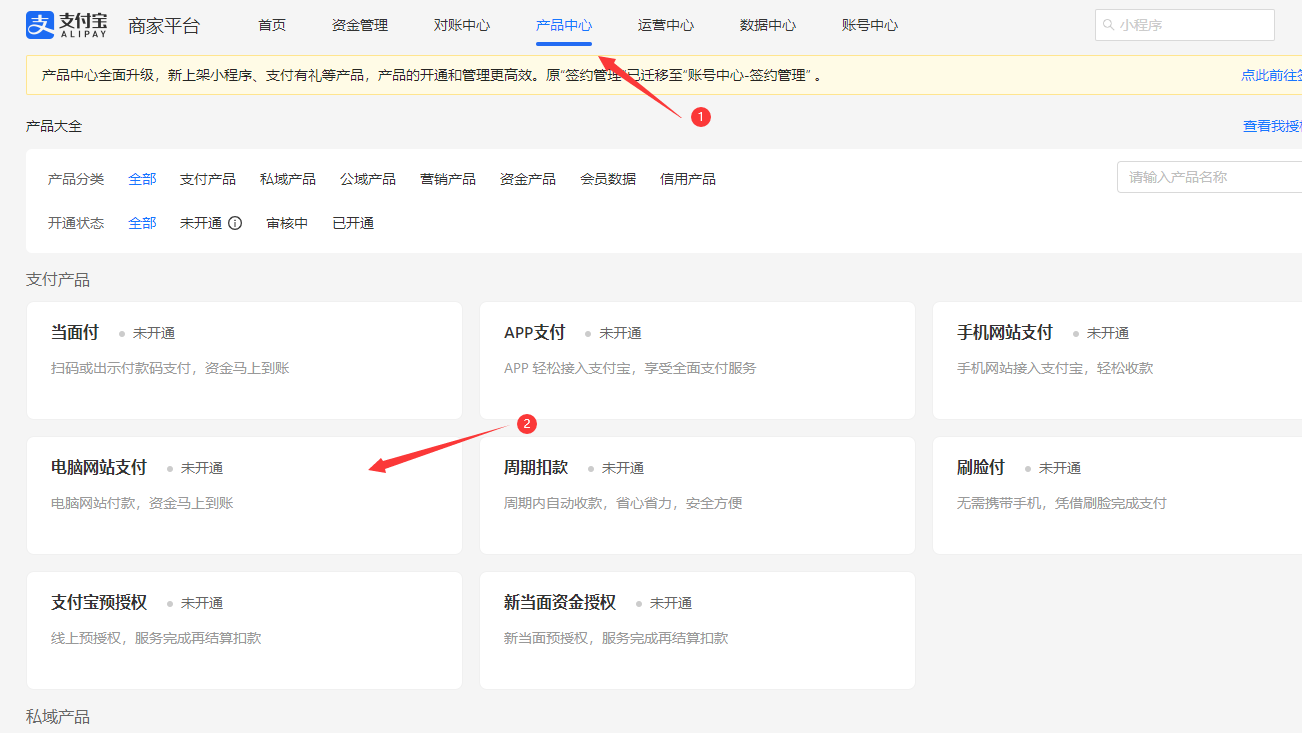The image size is (1302, 733).
Task: Go to the 对账中心 tab
Action: (x=462, y=25)
